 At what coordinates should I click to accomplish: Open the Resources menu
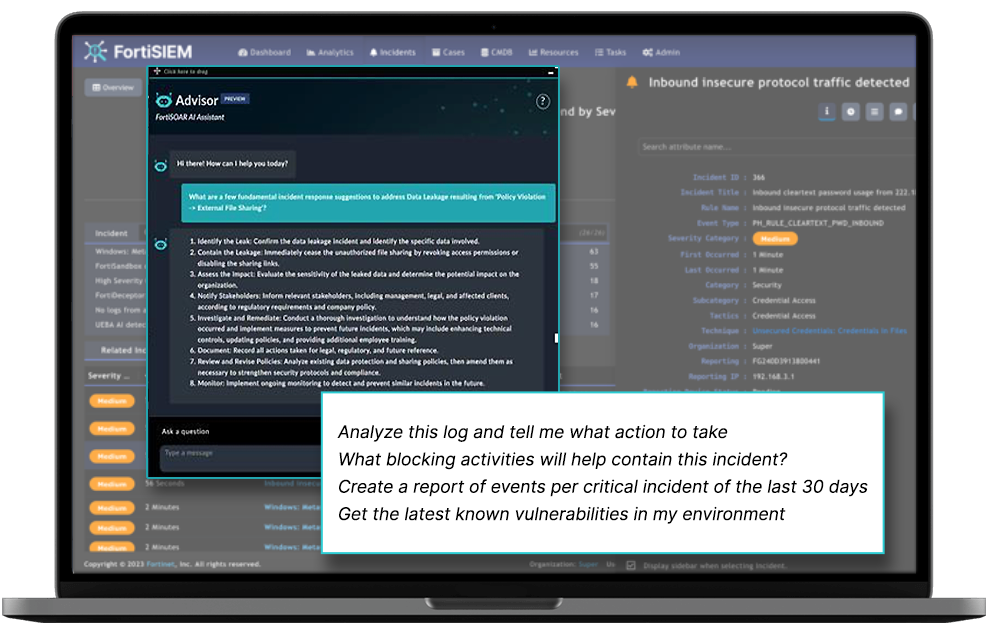553,52
